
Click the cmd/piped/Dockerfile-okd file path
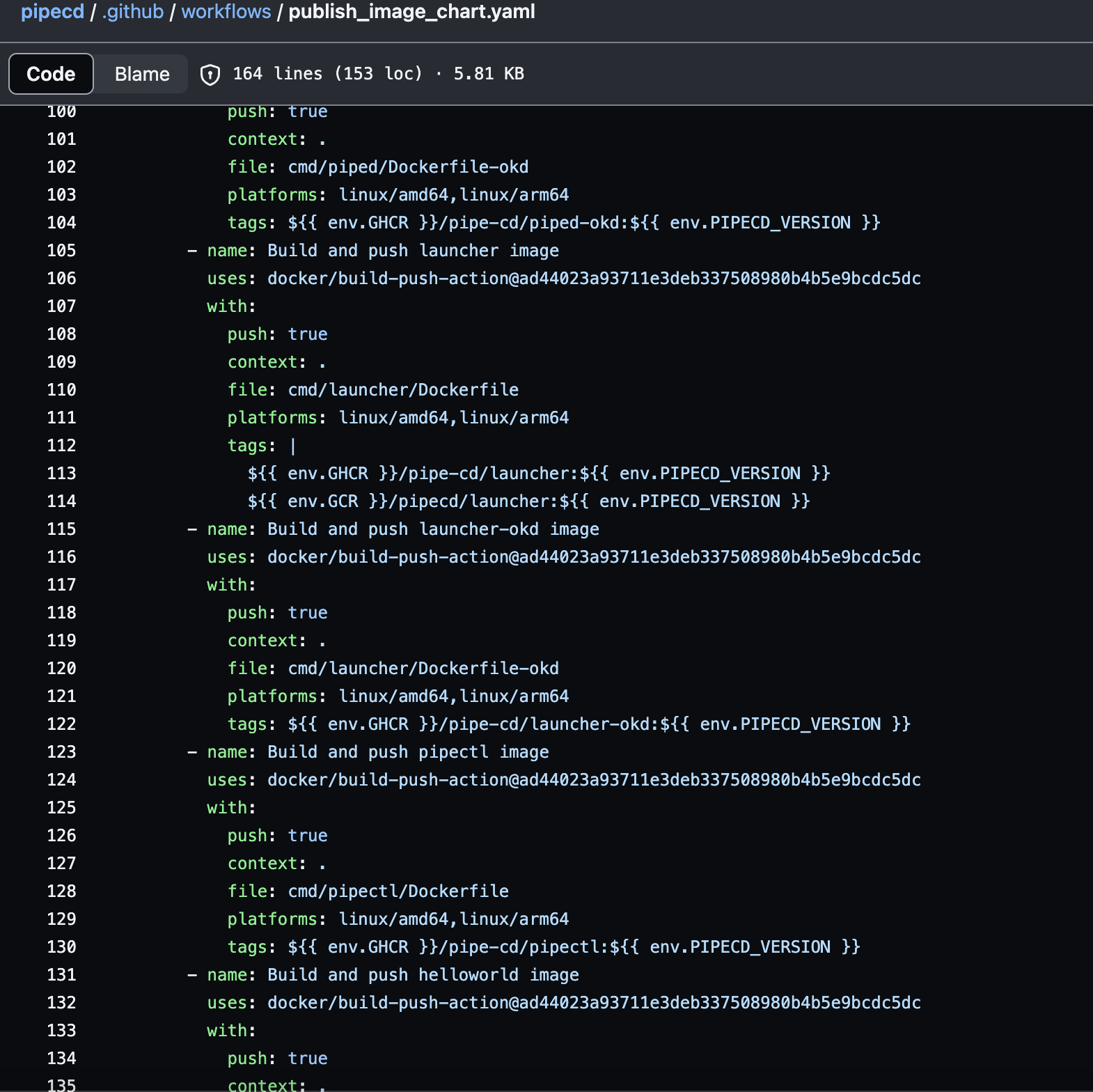pyautogui.click(x=408, y=167)
